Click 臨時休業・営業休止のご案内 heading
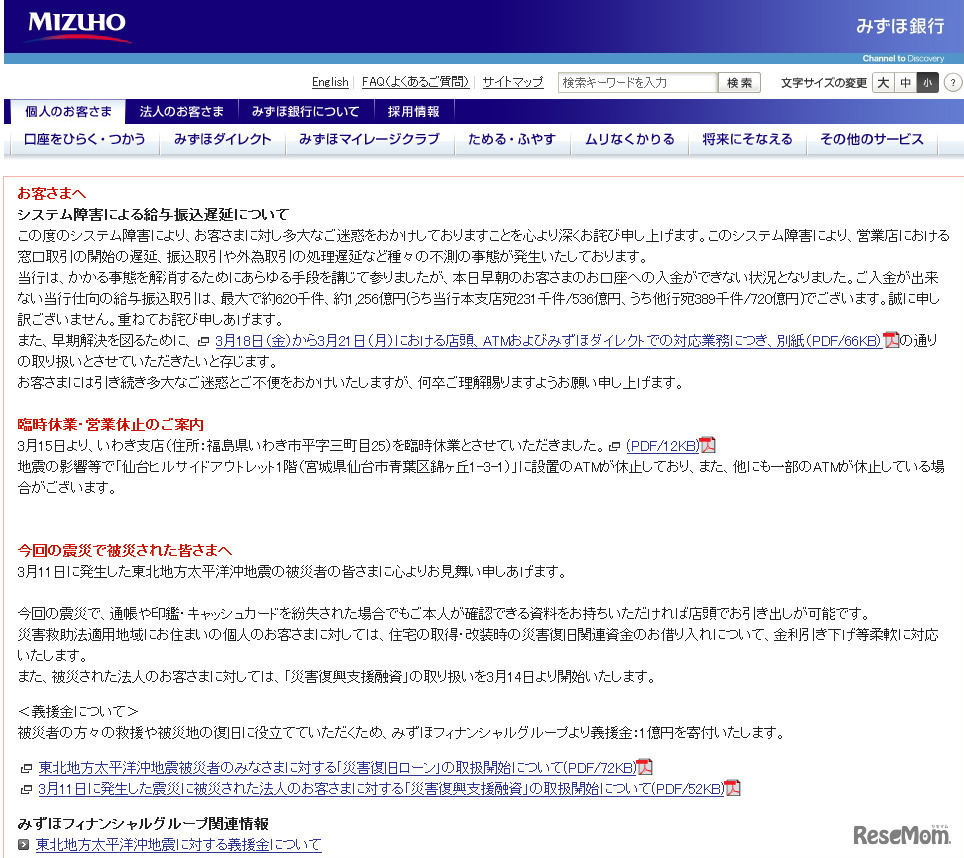 (x=111, y=425)
